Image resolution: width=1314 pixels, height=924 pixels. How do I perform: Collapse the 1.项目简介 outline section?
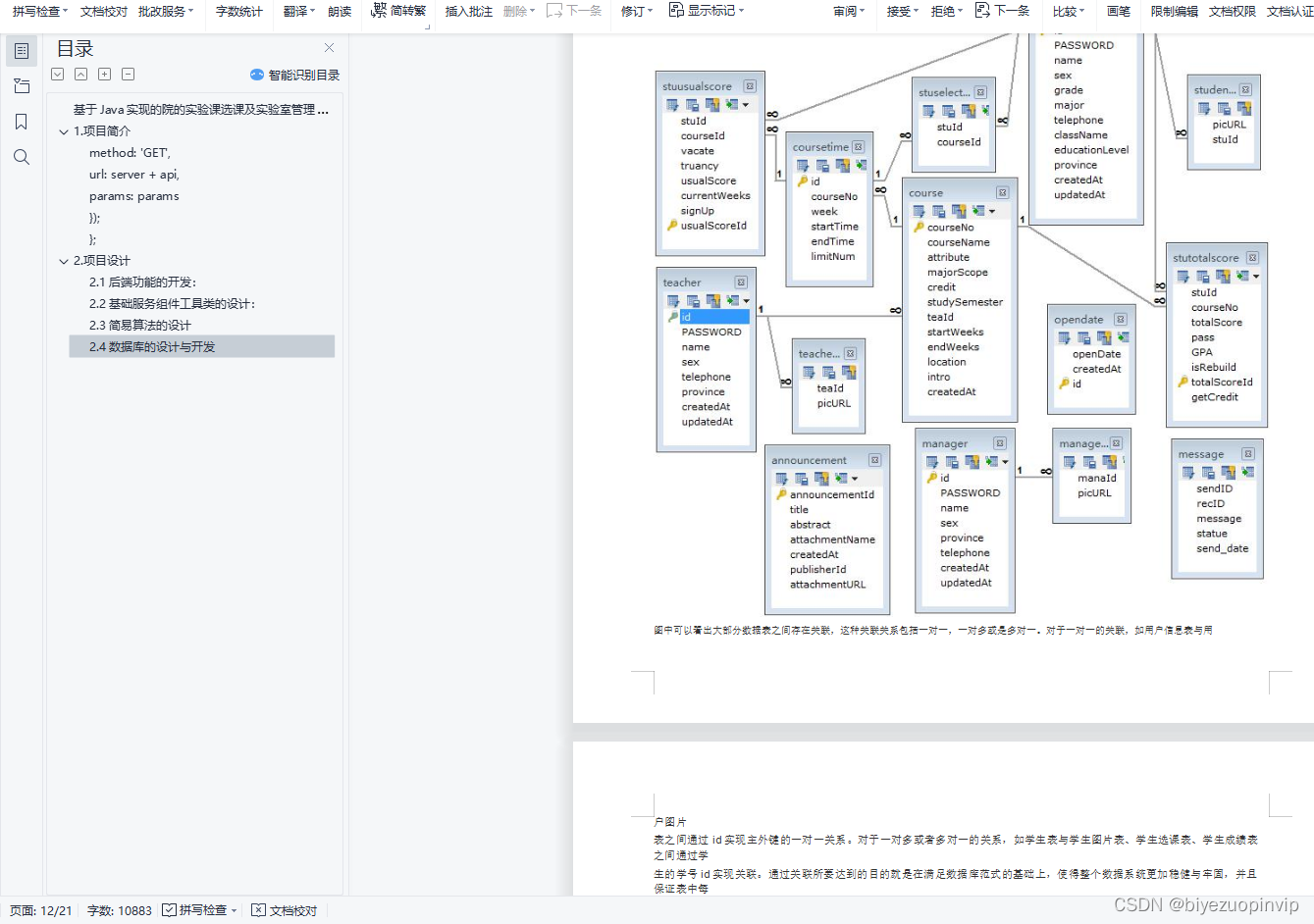pyautogui.click(x=64, y=131)
